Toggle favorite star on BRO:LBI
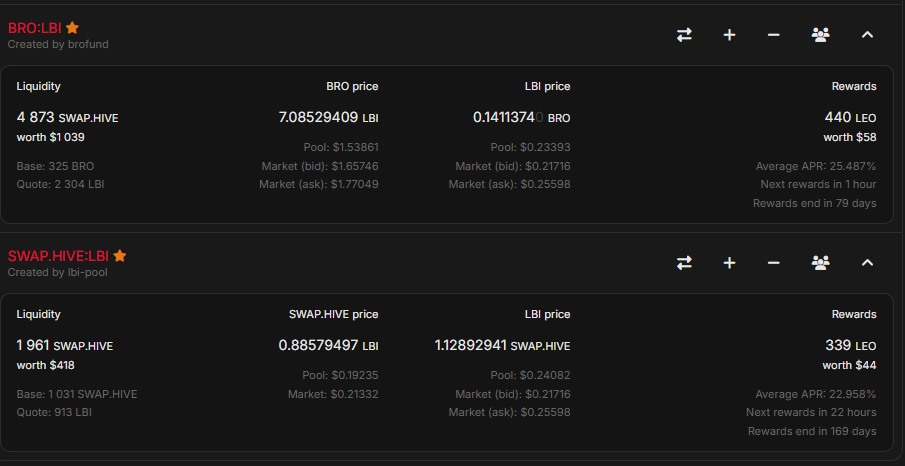The width and height of the screenshot is (905, 466). pos(73,28)
